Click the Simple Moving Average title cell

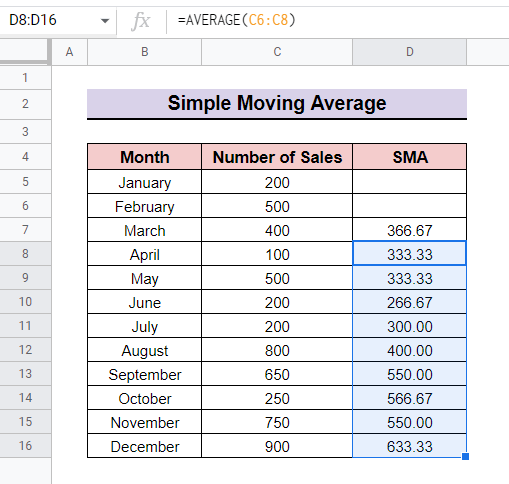tap(277, 103)
